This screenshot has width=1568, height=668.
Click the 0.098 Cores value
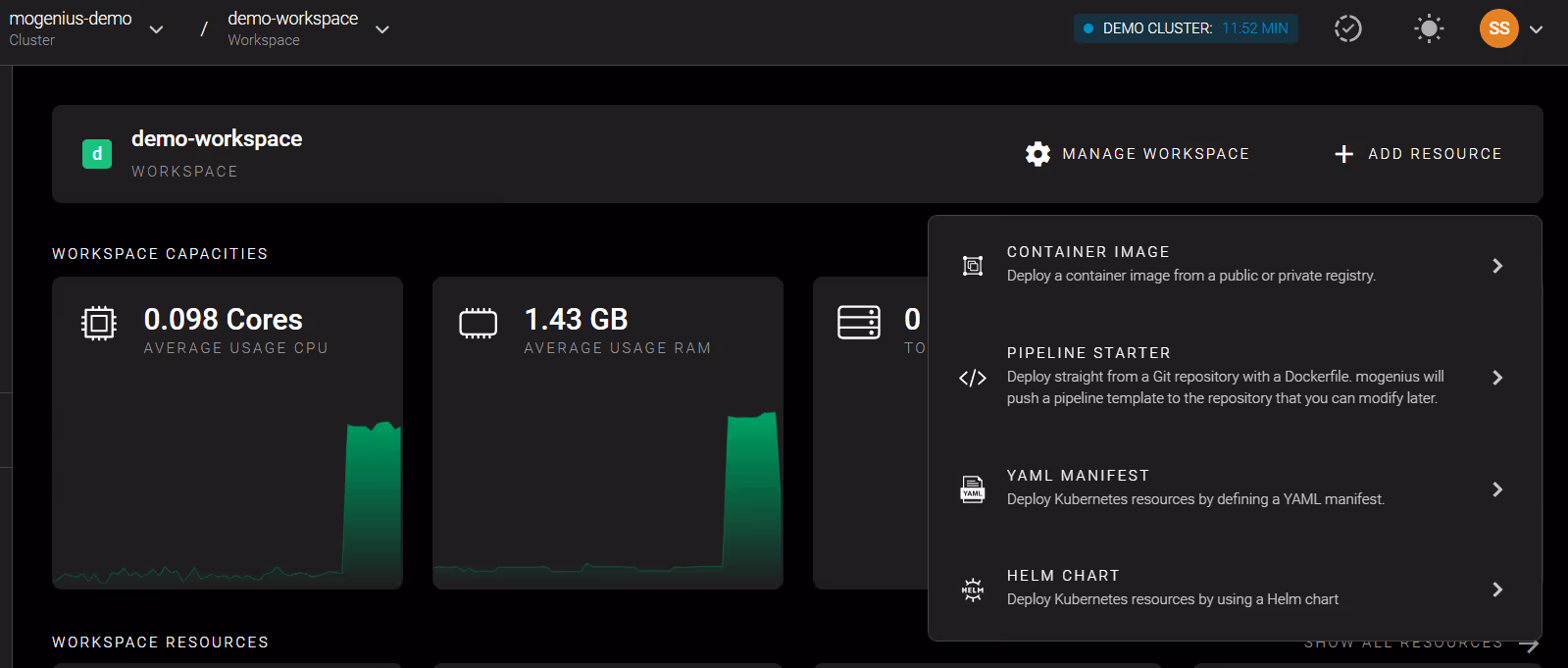223,319
